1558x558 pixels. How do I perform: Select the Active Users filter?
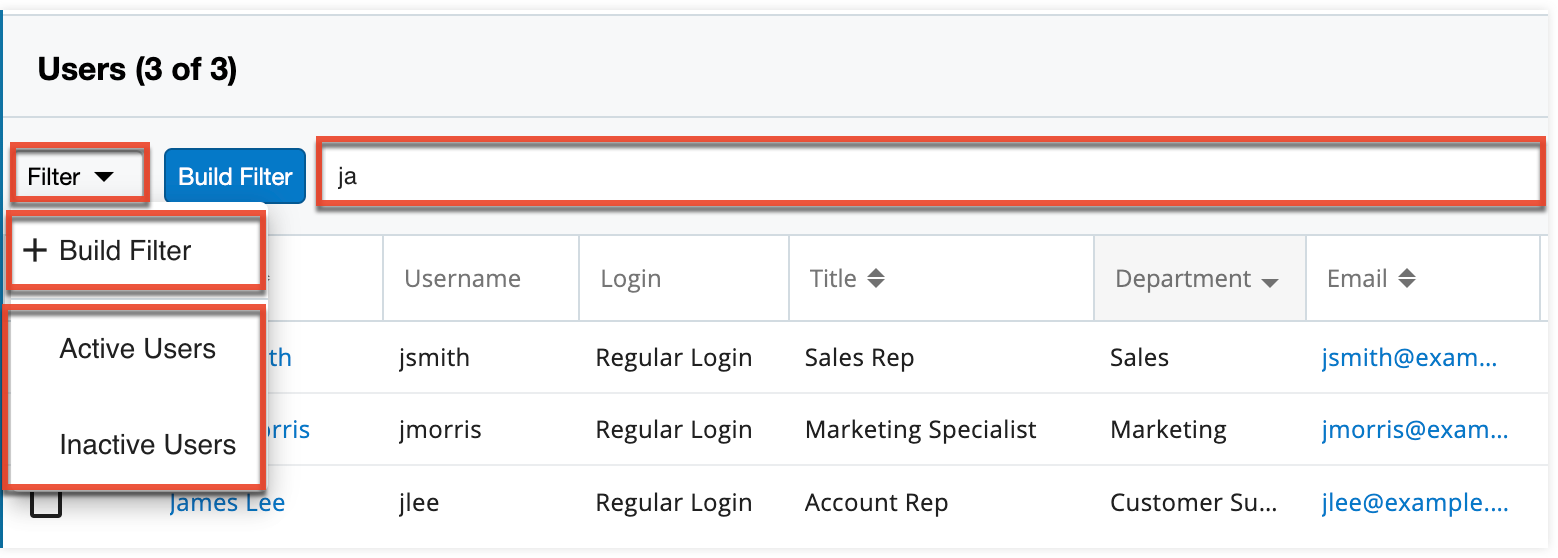138,349
